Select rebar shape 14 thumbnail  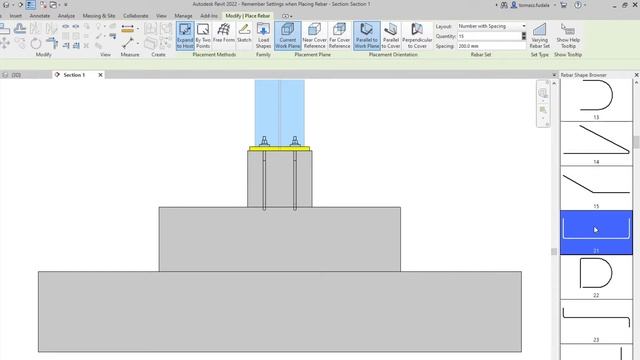(x=596, y=144)
